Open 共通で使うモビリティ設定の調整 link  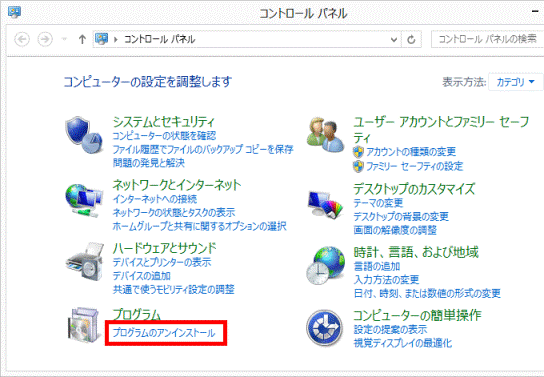pyautogui.click(x=173, y=289)
